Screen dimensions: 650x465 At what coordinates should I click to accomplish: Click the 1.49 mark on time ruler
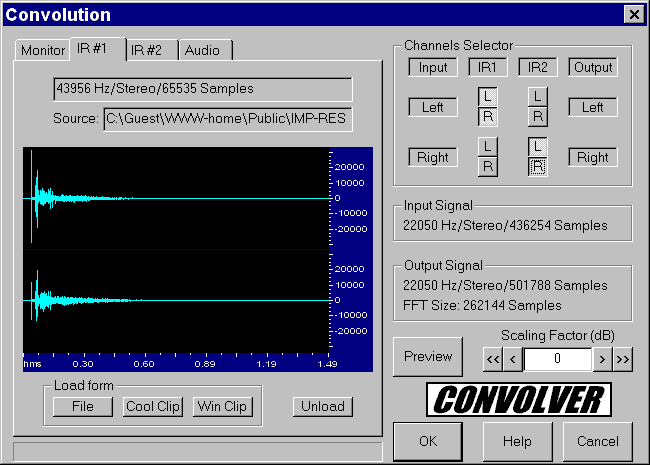click(327, 364)
